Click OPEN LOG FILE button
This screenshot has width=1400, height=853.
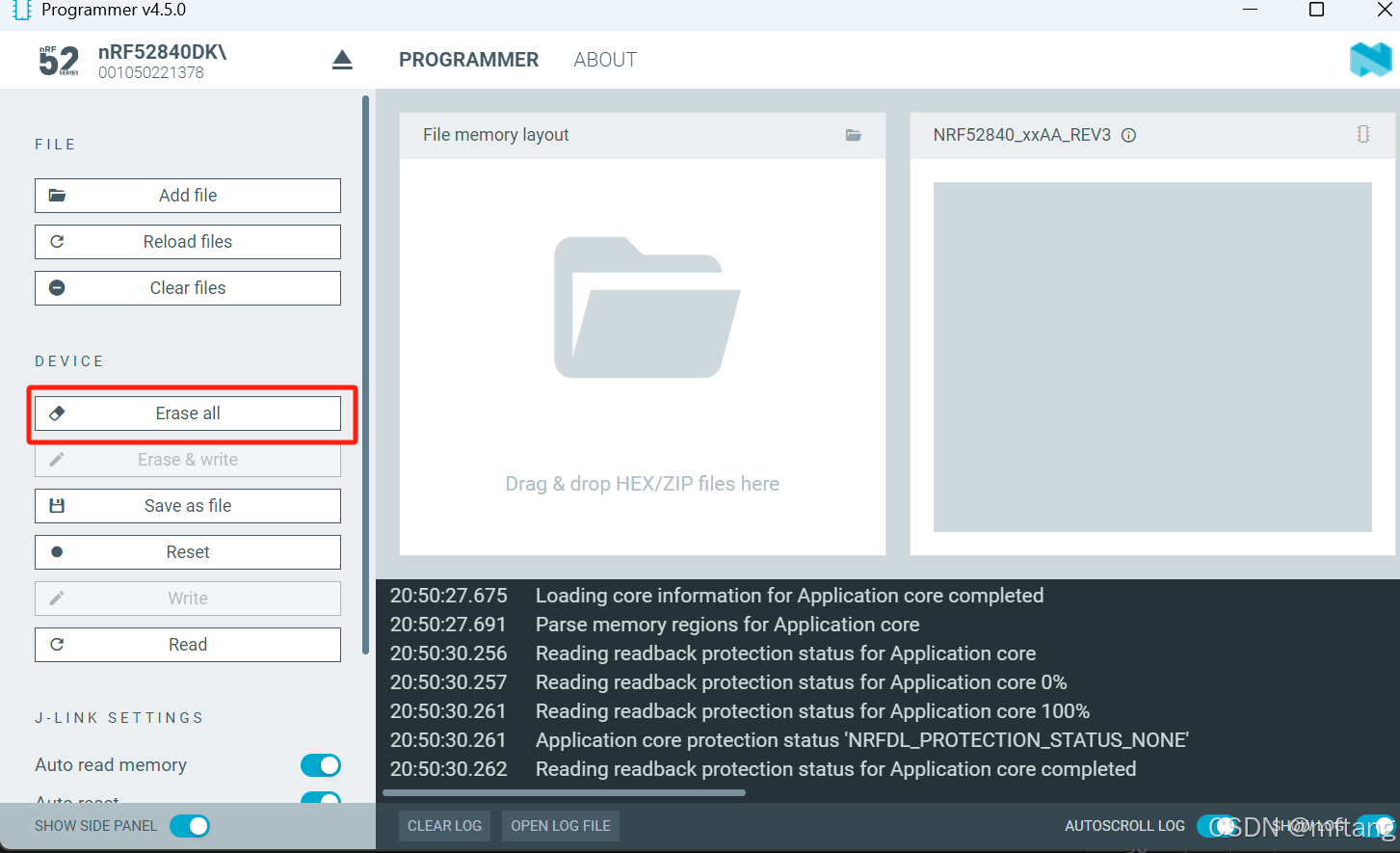[561, 826]
